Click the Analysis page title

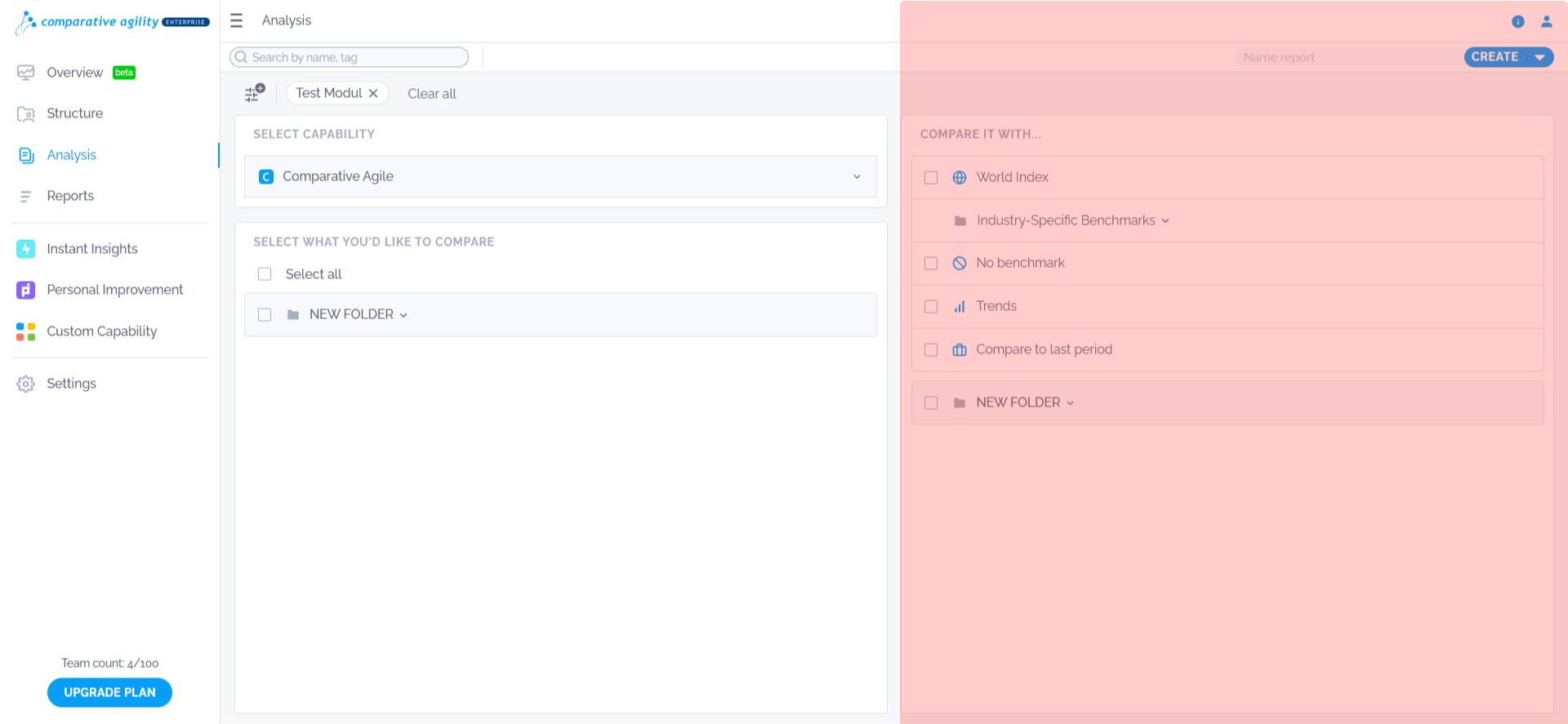pos(287,20)
